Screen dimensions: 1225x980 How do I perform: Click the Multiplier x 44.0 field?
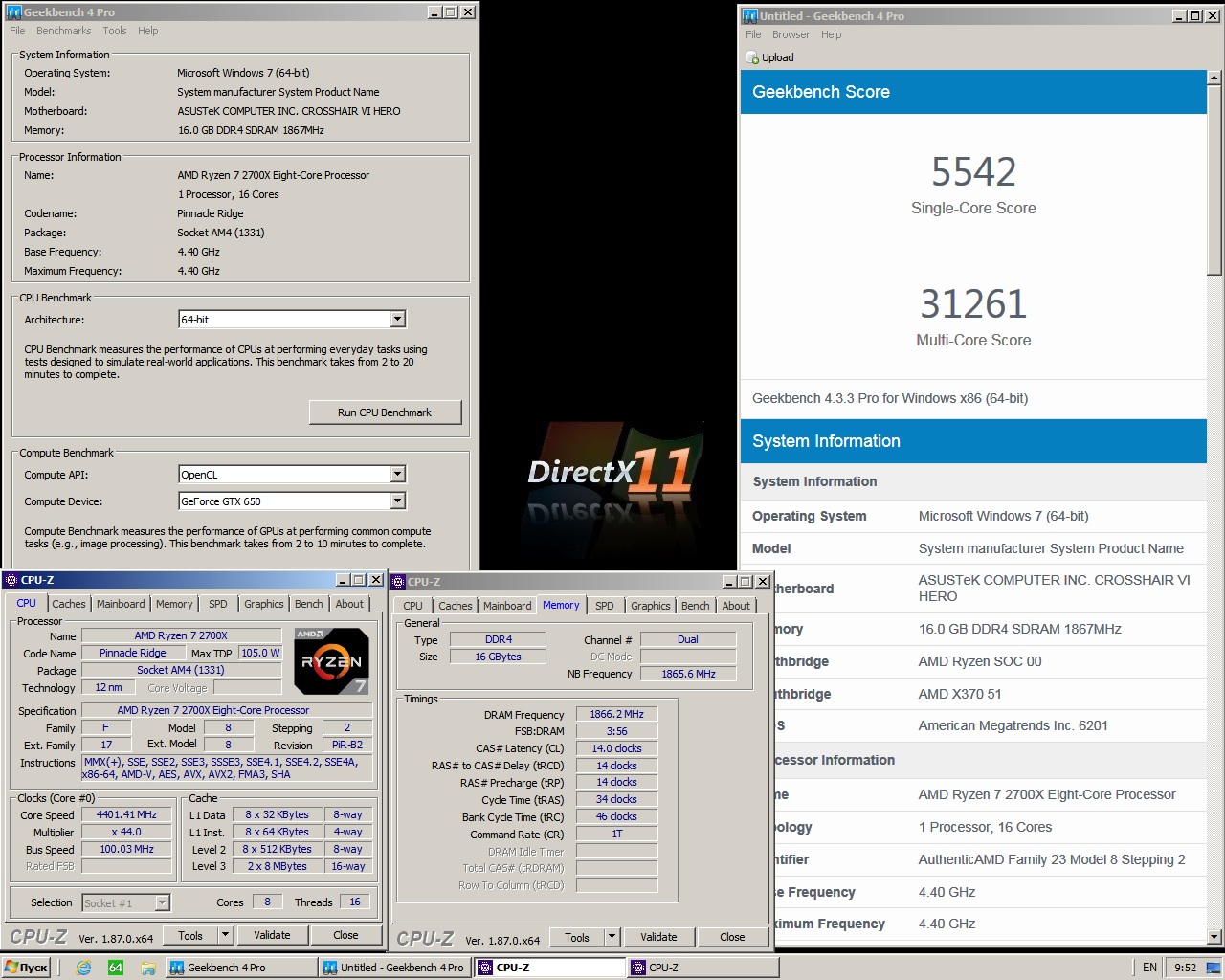tap(126, 832)
